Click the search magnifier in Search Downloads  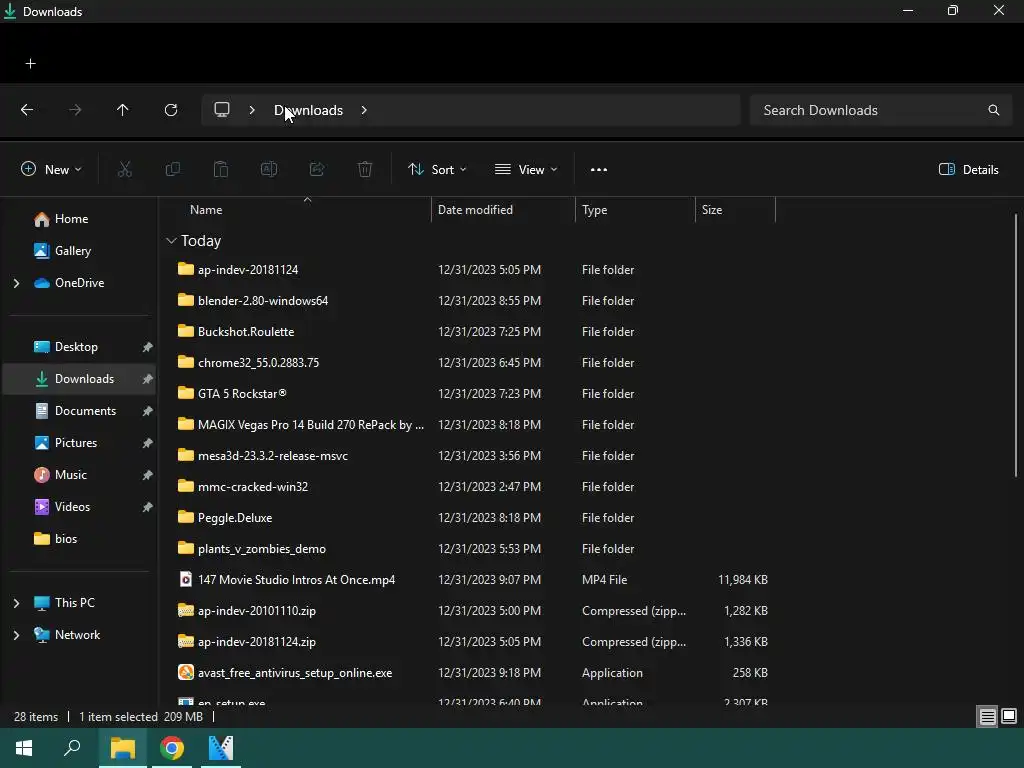tap(994, 110)
